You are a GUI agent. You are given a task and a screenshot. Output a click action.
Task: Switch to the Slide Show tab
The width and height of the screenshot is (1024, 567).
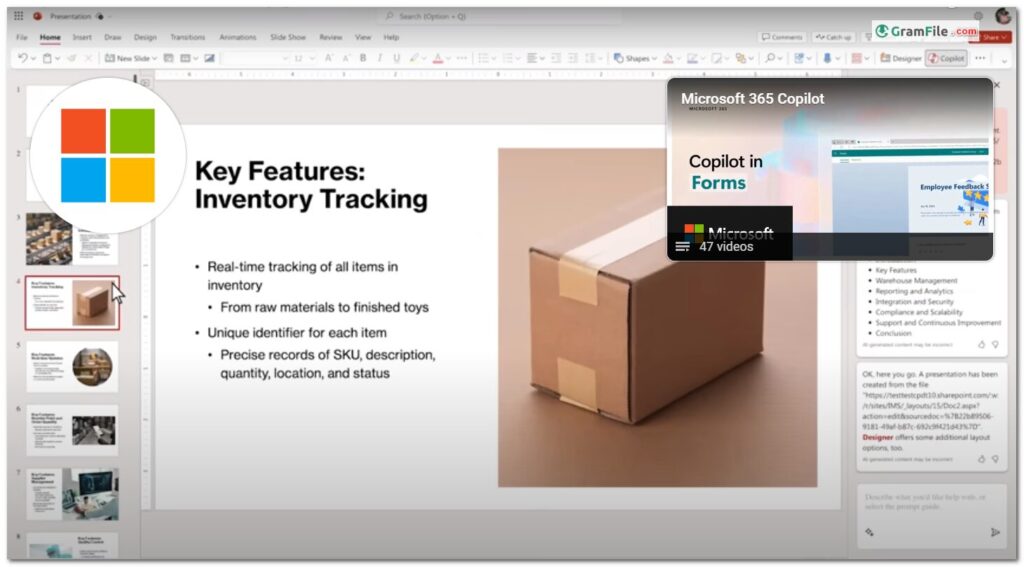click(x=288, y=37)
